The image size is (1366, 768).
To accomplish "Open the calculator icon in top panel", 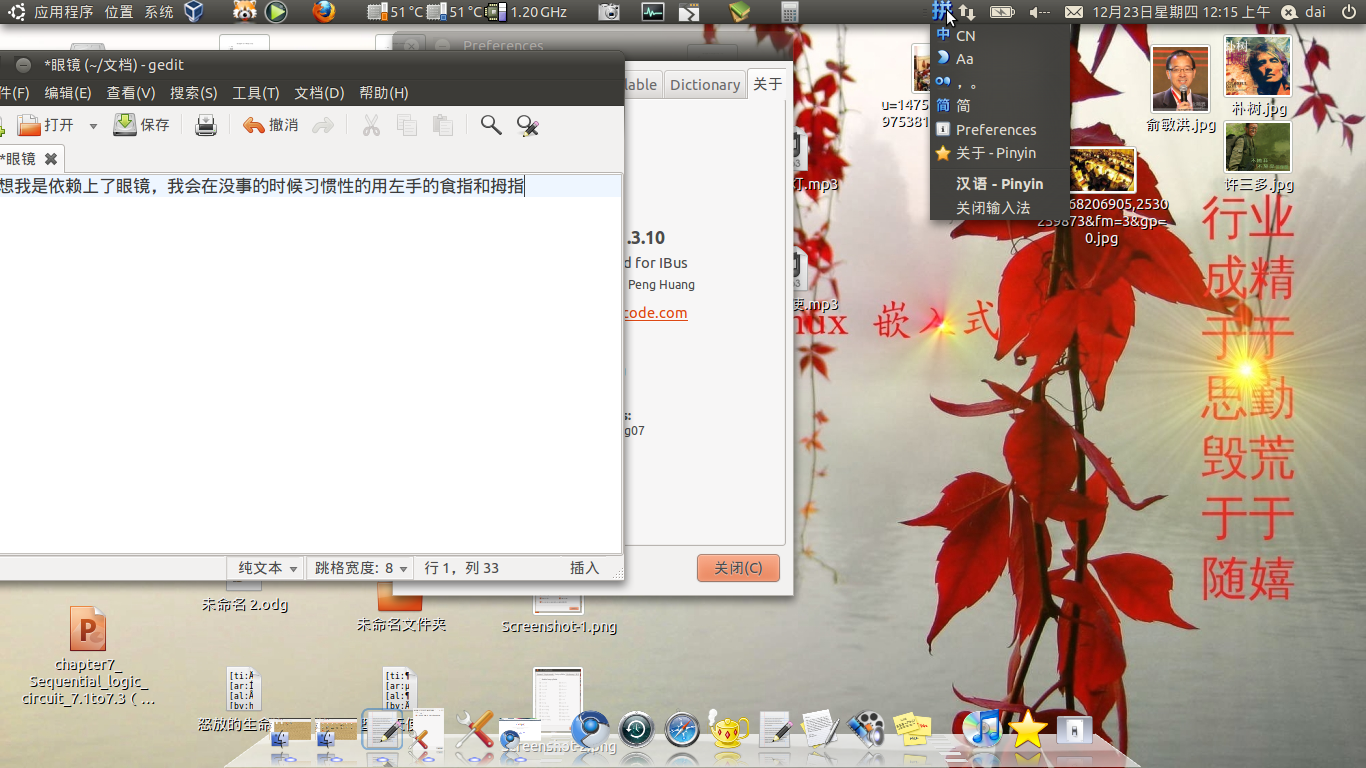I will click(790, 12).
